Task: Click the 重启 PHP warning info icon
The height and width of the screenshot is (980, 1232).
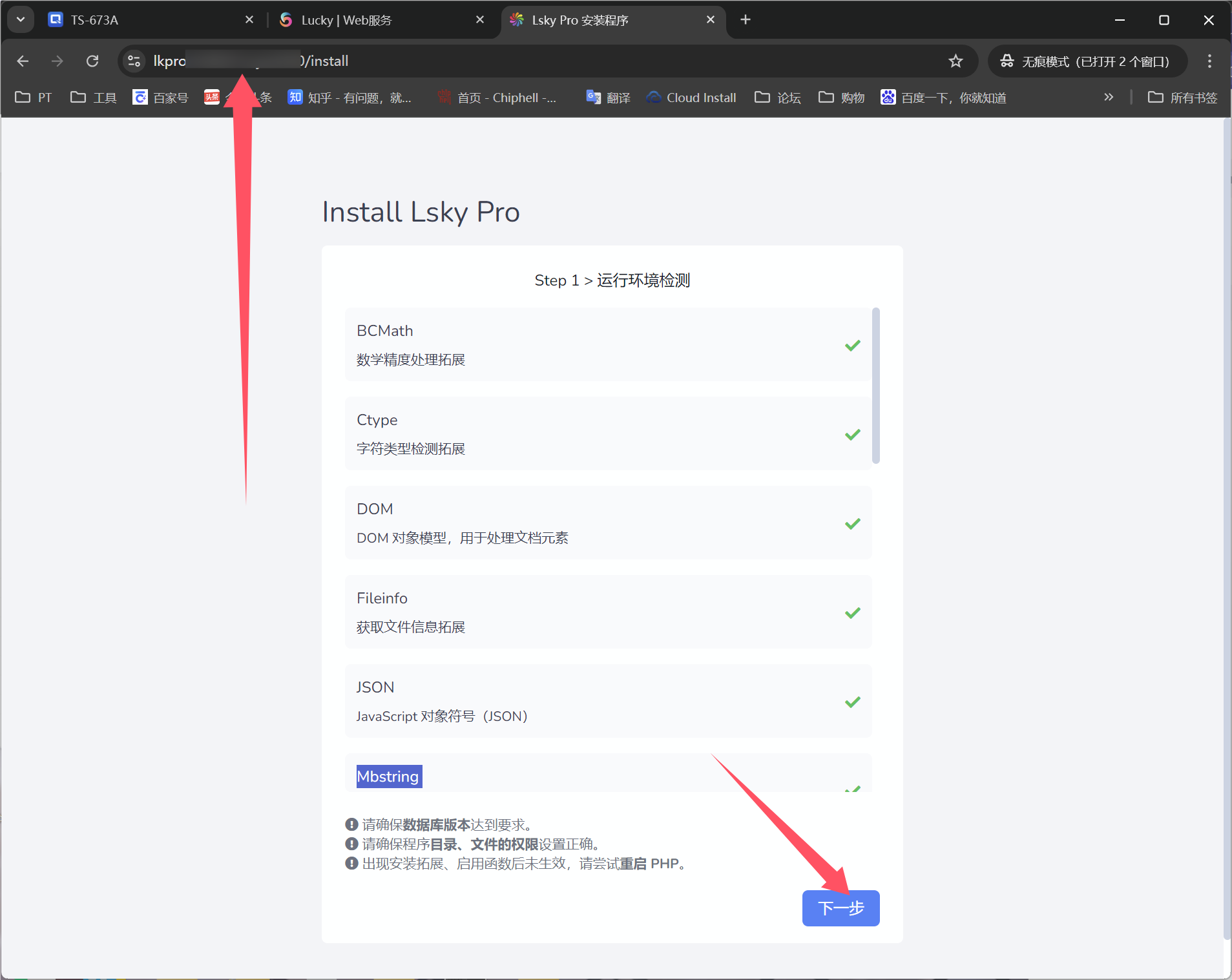Action: tap(351, 863)
